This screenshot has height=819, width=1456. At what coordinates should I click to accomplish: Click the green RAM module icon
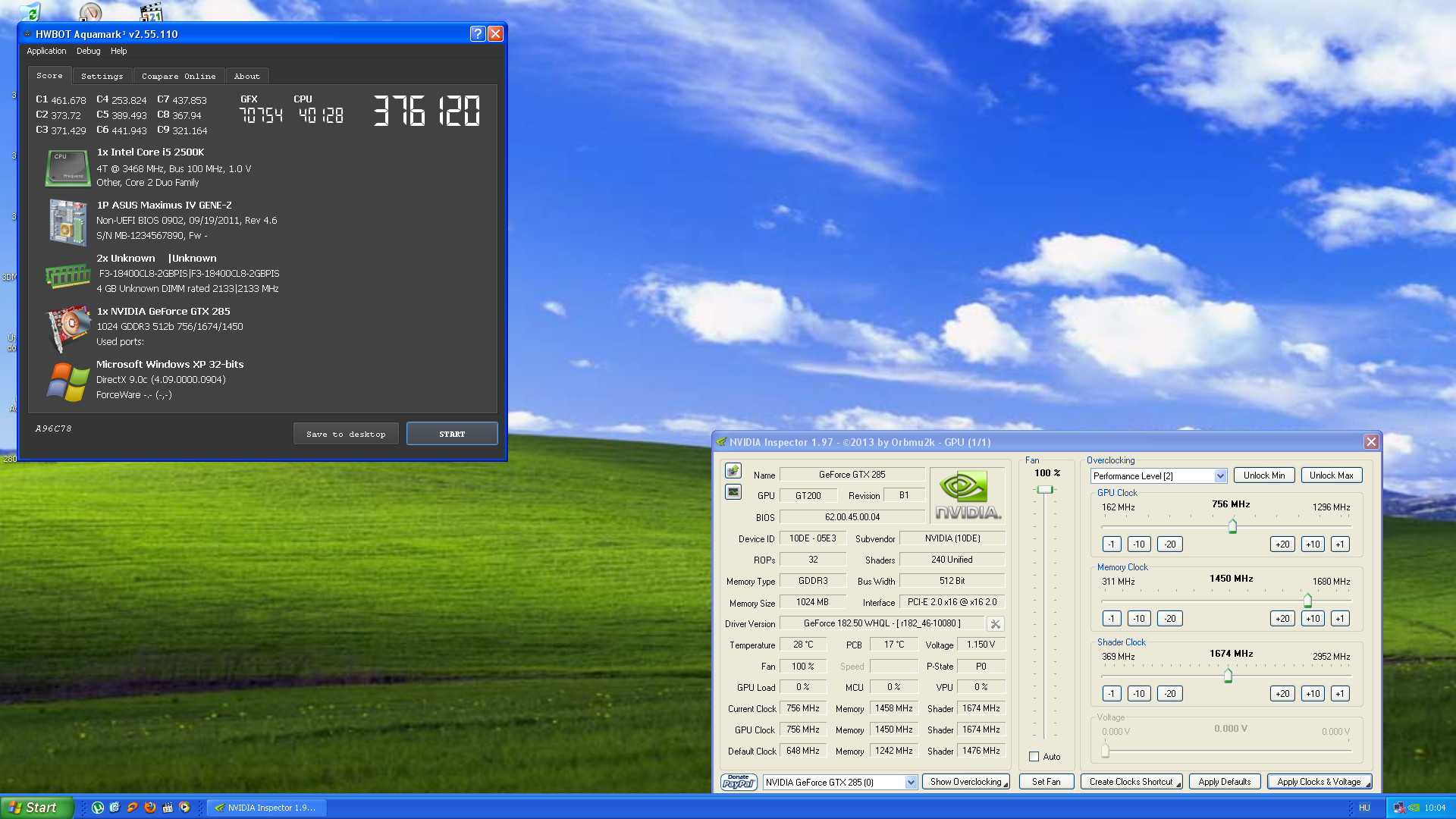click(67, 276)
